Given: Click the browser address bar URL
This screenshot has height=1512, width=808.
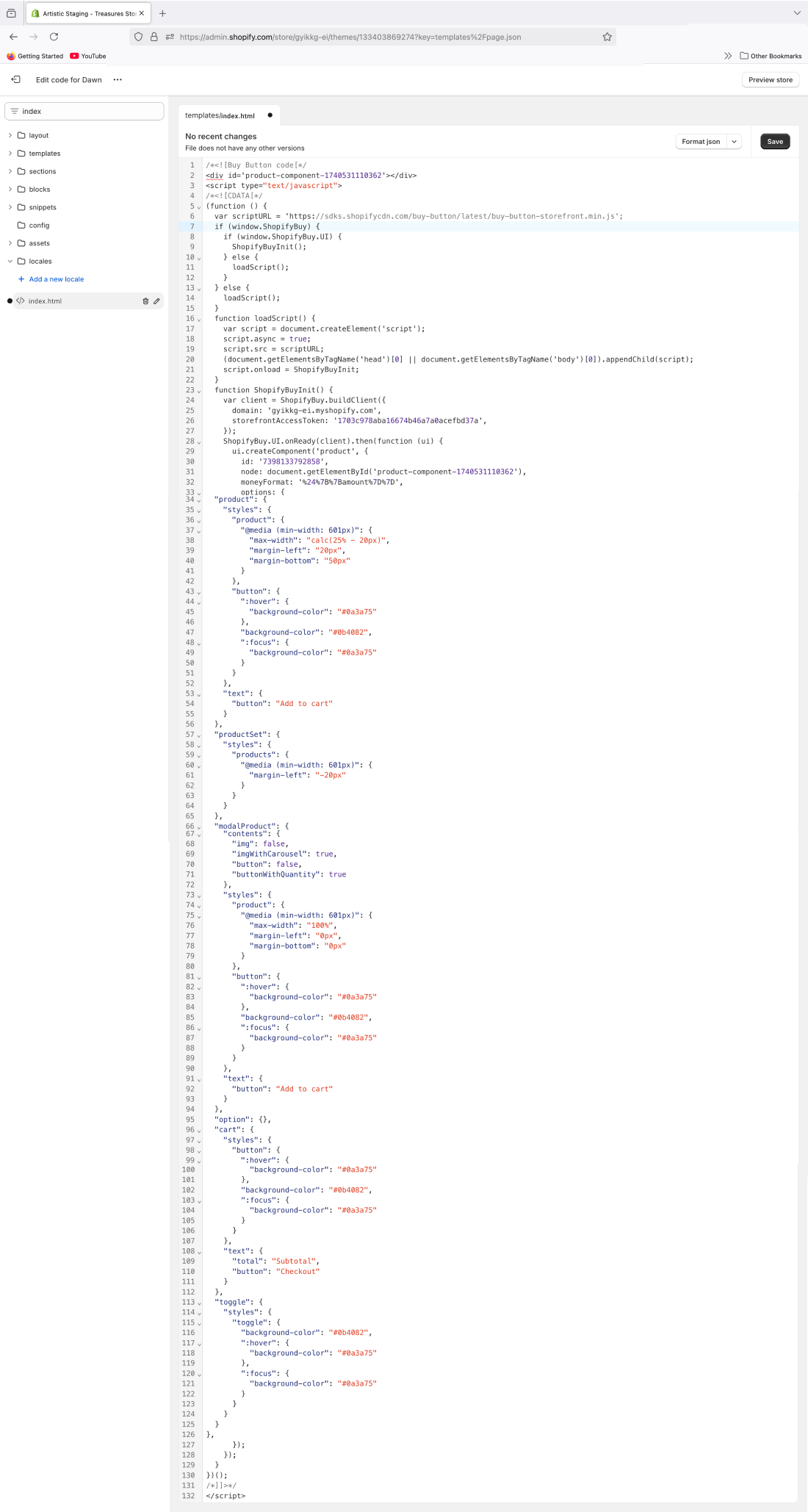Looking at the screenshot, I should [x=350, y=37].
